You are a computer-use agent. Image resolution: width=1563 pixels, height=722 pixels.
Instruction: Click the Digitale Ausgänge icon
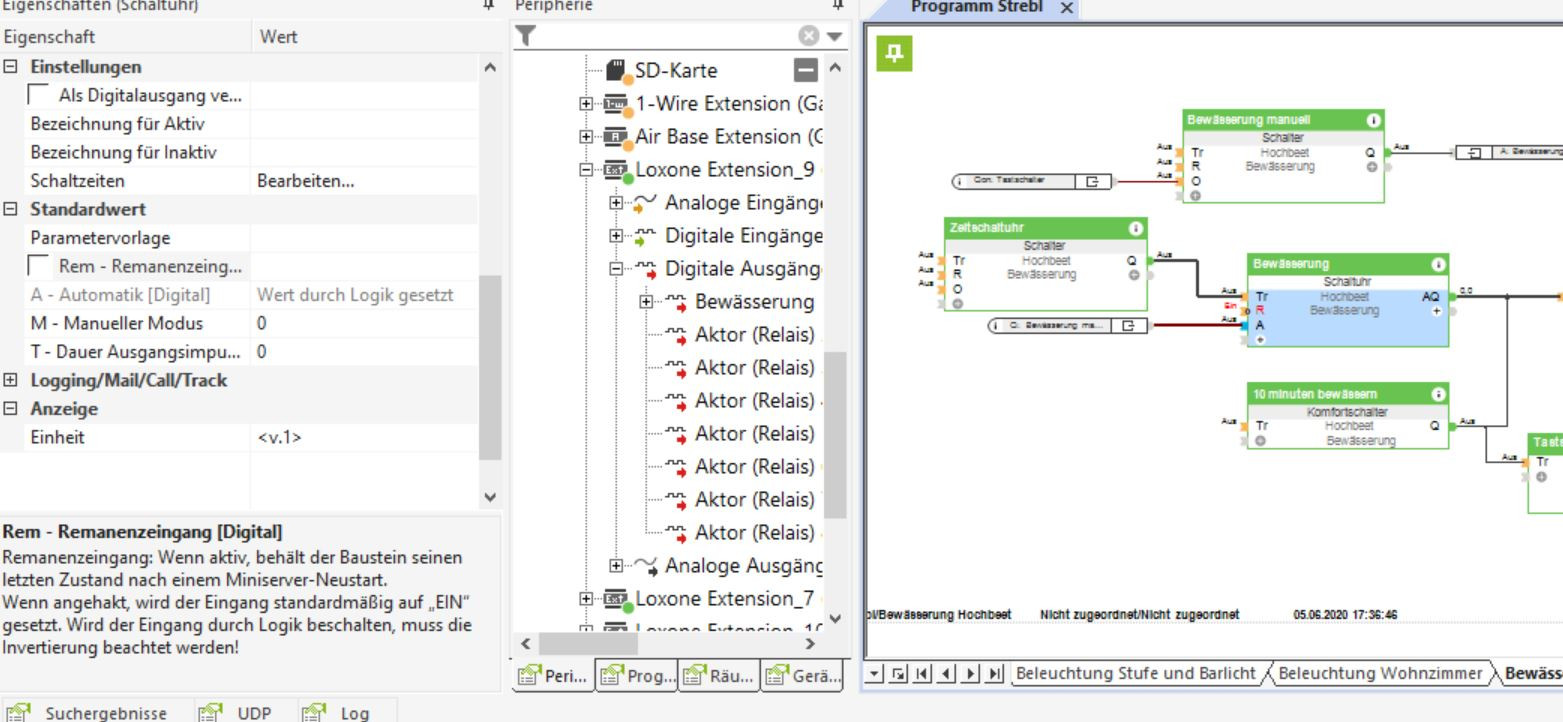(646, 269)
